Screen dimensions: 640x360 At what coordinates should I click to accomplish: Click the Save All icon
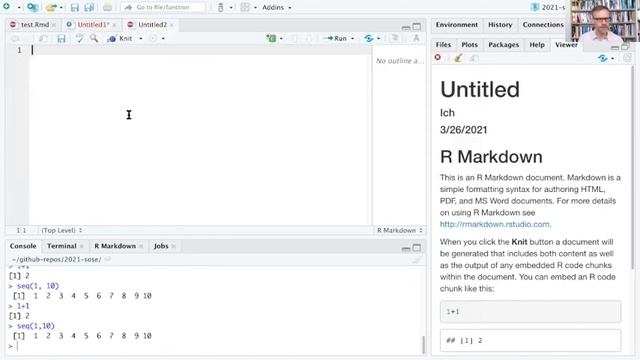click(x=89, y=7)
